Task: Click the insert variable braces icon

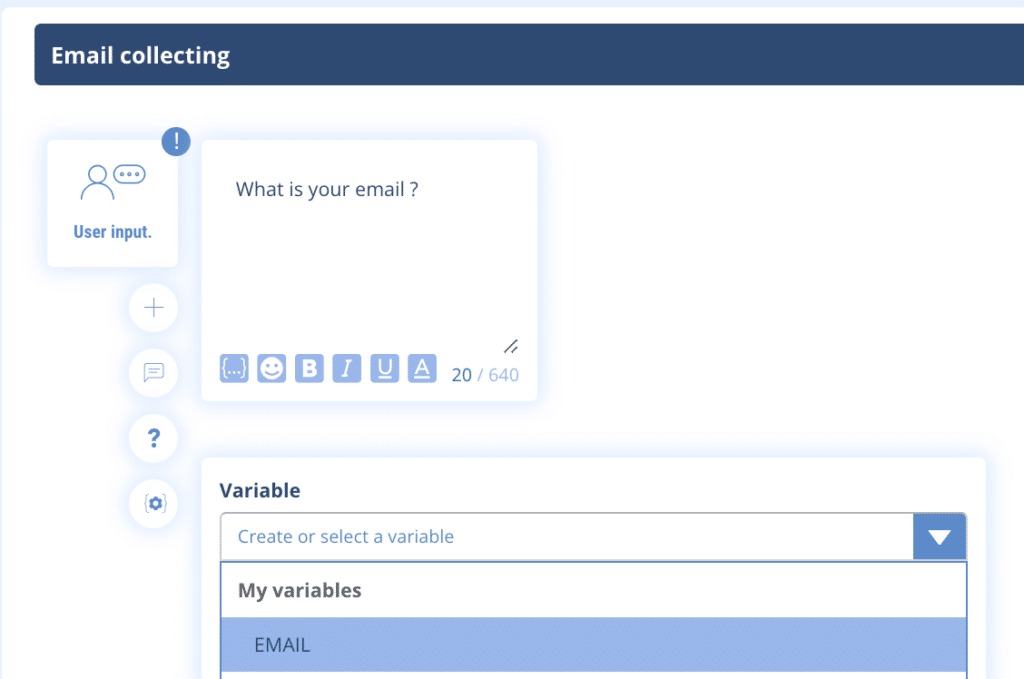Action: click(234, 368)
